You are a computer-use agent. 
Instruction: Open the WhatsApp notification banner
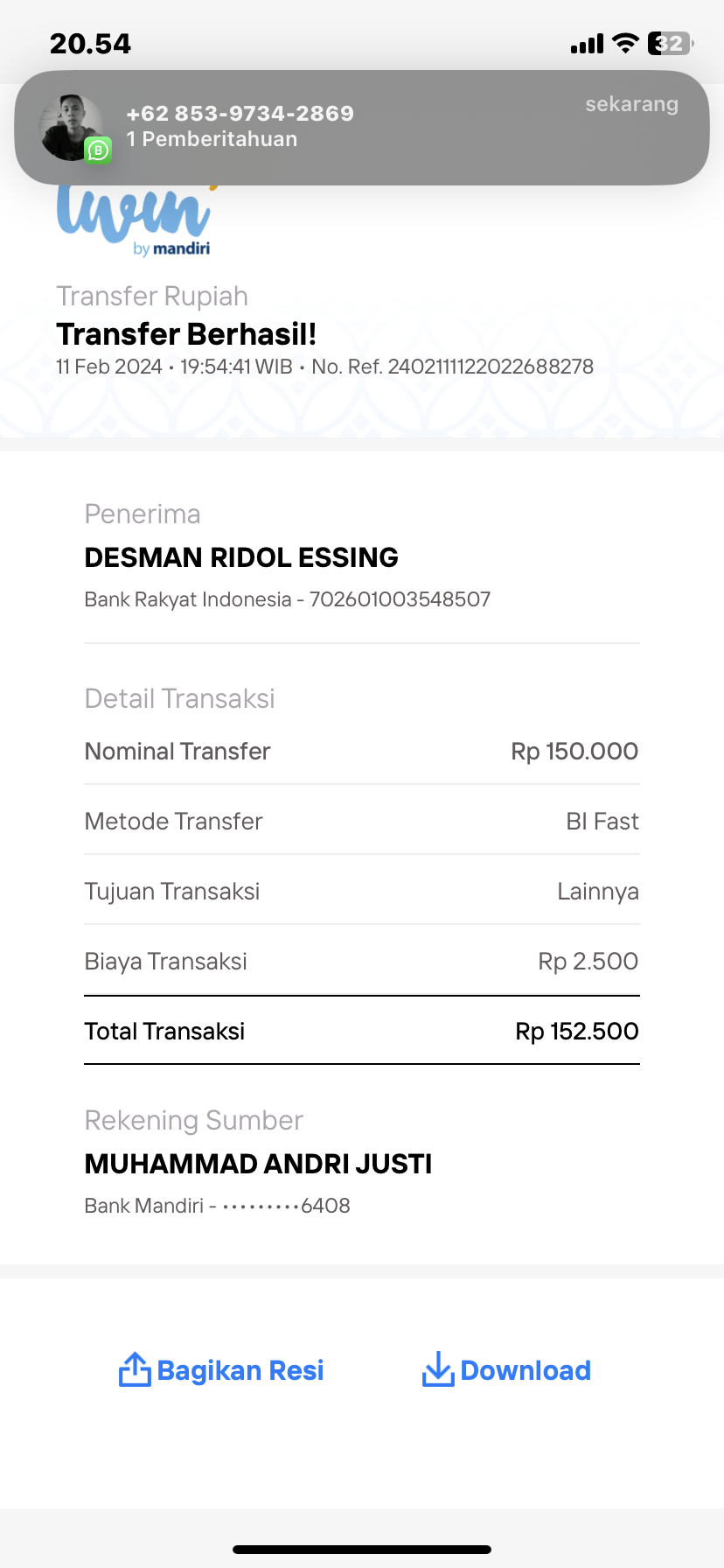click(x=362, y=128)
